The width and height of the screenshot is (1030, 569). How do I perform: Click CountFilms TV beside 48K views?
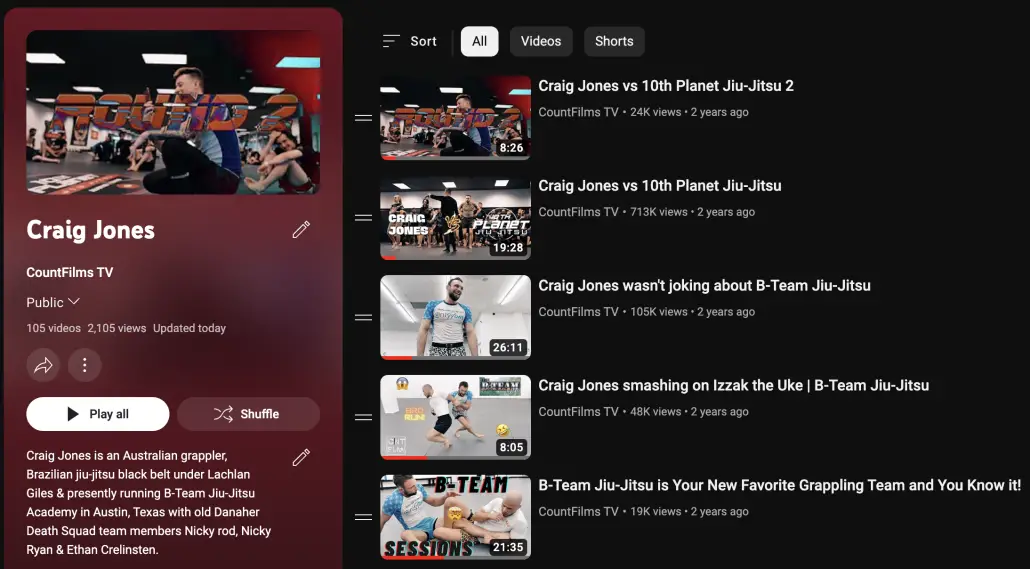[579, 412]
